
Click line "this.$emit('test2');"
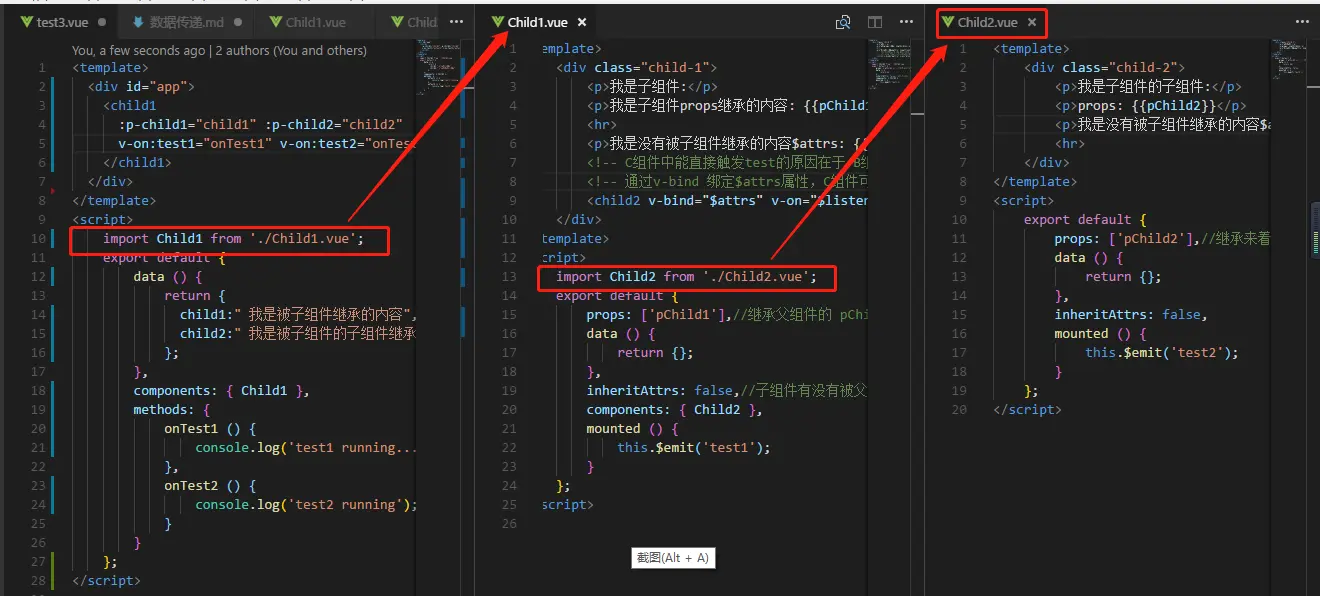point(1162,353)
